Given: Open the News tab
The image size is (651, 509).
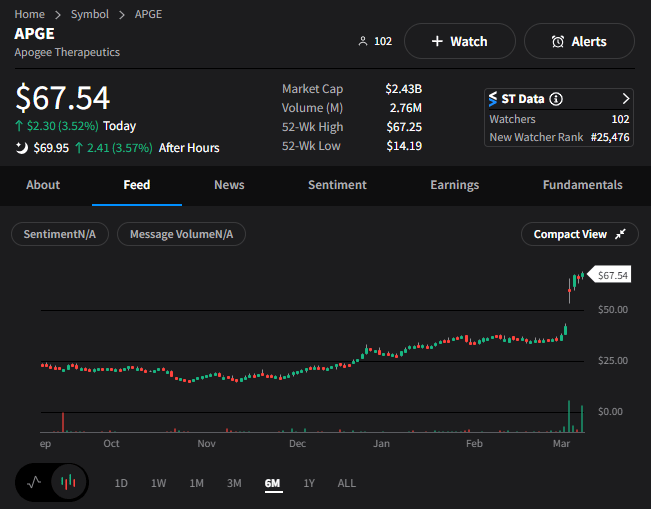Looking at the screenshot, I should pos(229,185).
